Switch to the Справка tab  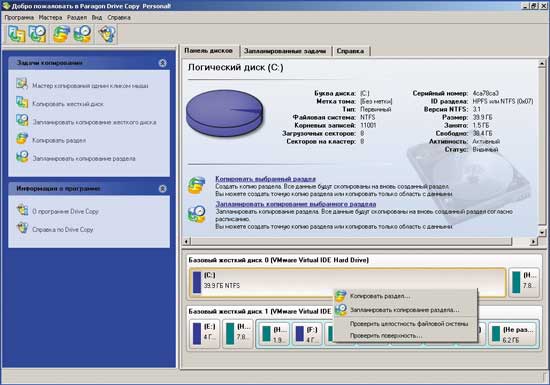pyautogui.click(x=350, y=51)
